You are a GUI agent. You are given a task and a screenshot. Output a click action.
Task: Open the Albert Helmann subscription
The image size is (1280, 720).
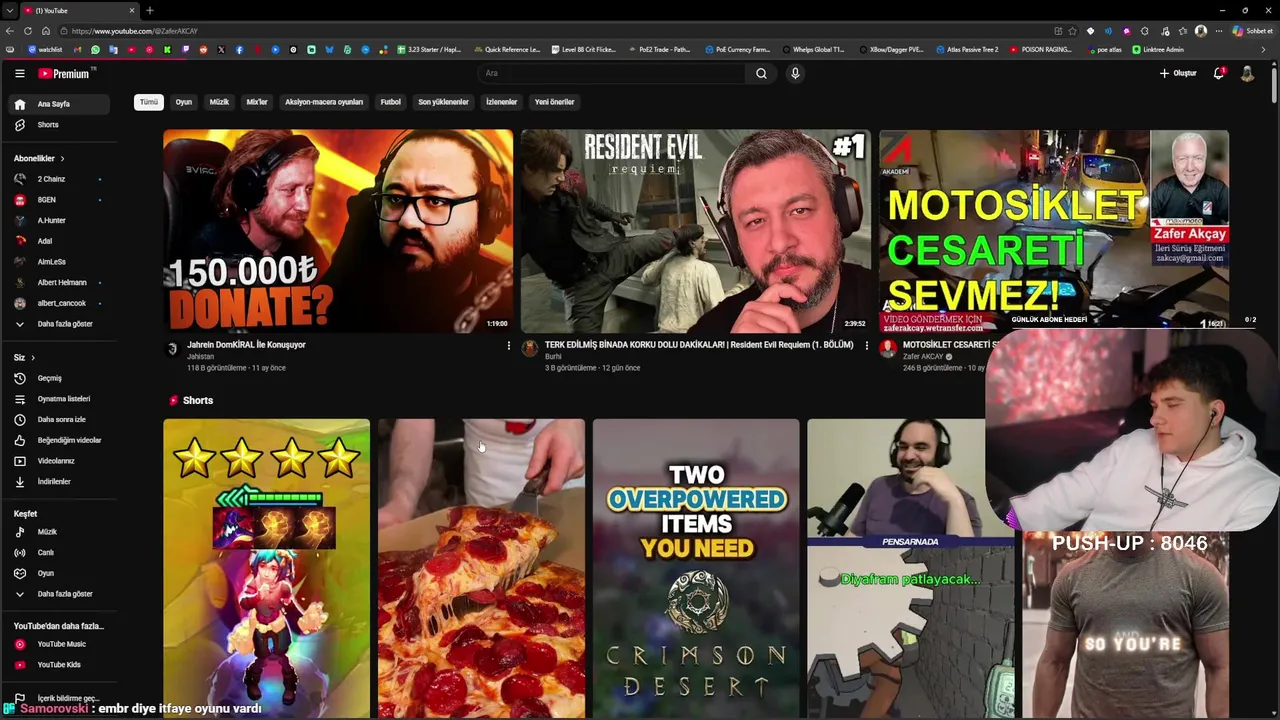click(60, 283)
